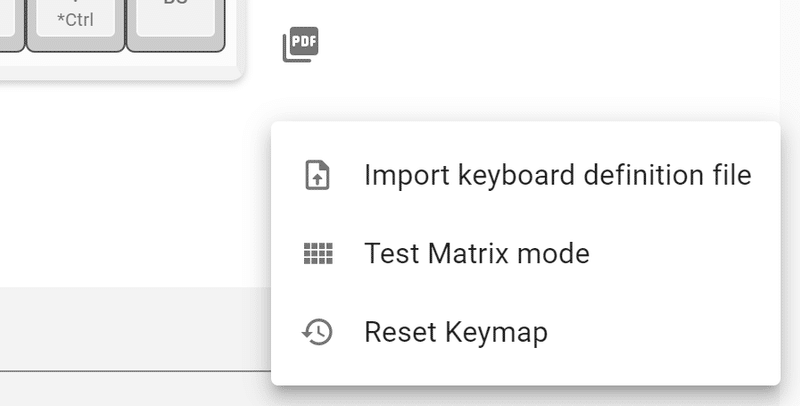This screenshot has width=800, height=406.
Task: Click the PDF export icon
Action: coord(300,45)
